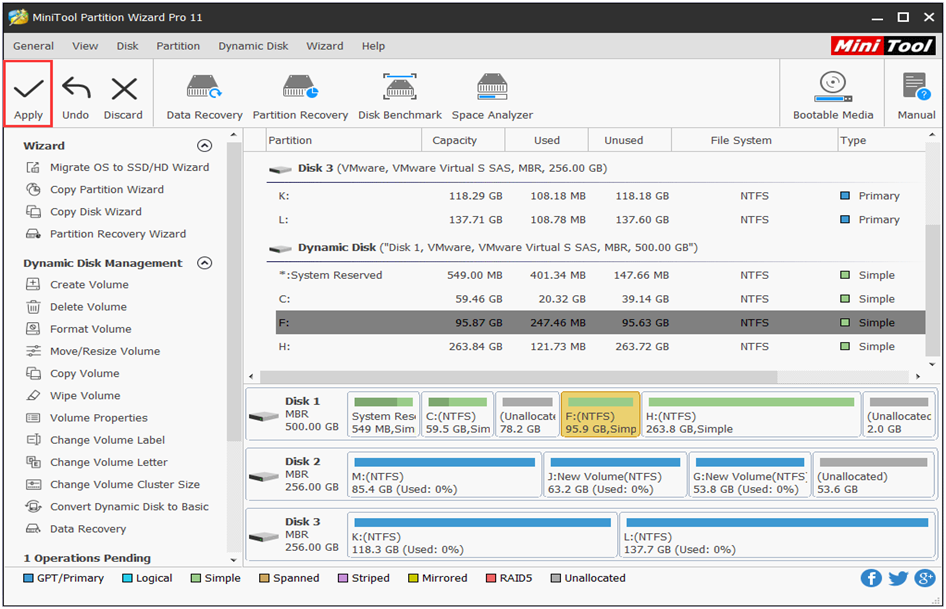Image resolution: width=946 pixels, height=609 pixels.
Task: Select the System Reserved volume row
Action: click(600, 275)
